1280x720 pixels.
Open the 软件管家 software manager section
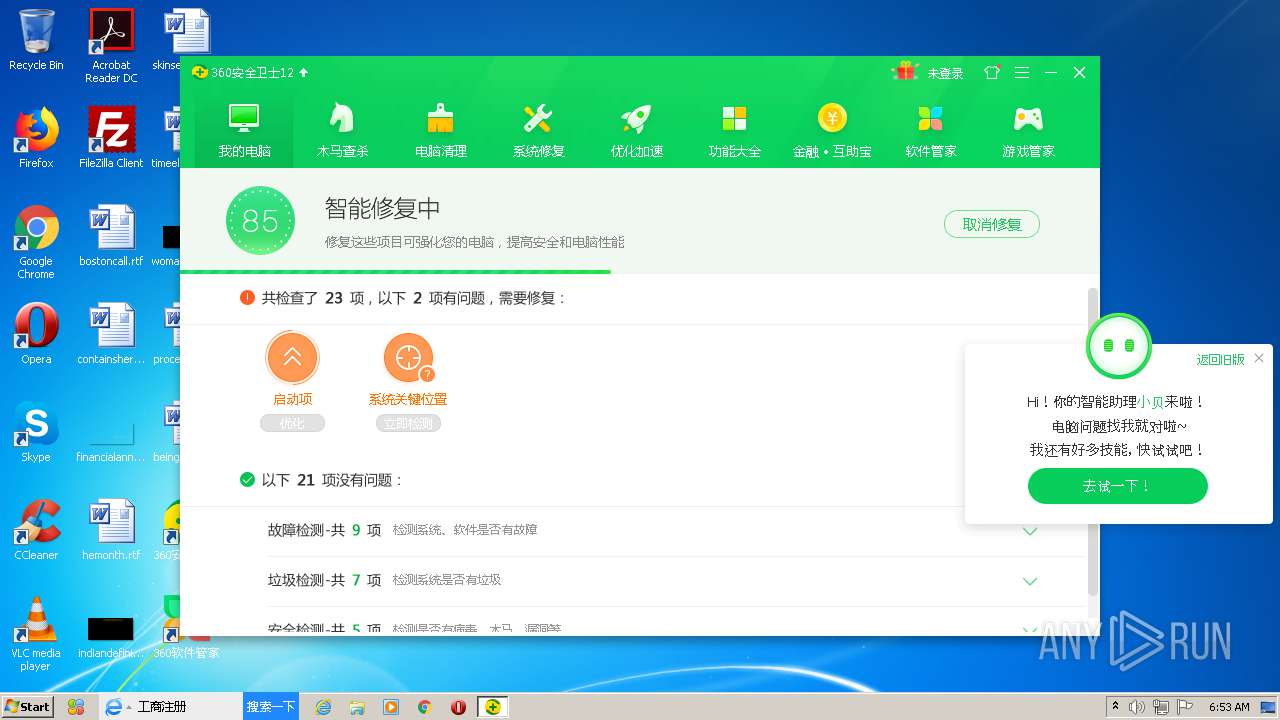click(x=931, y=130)
